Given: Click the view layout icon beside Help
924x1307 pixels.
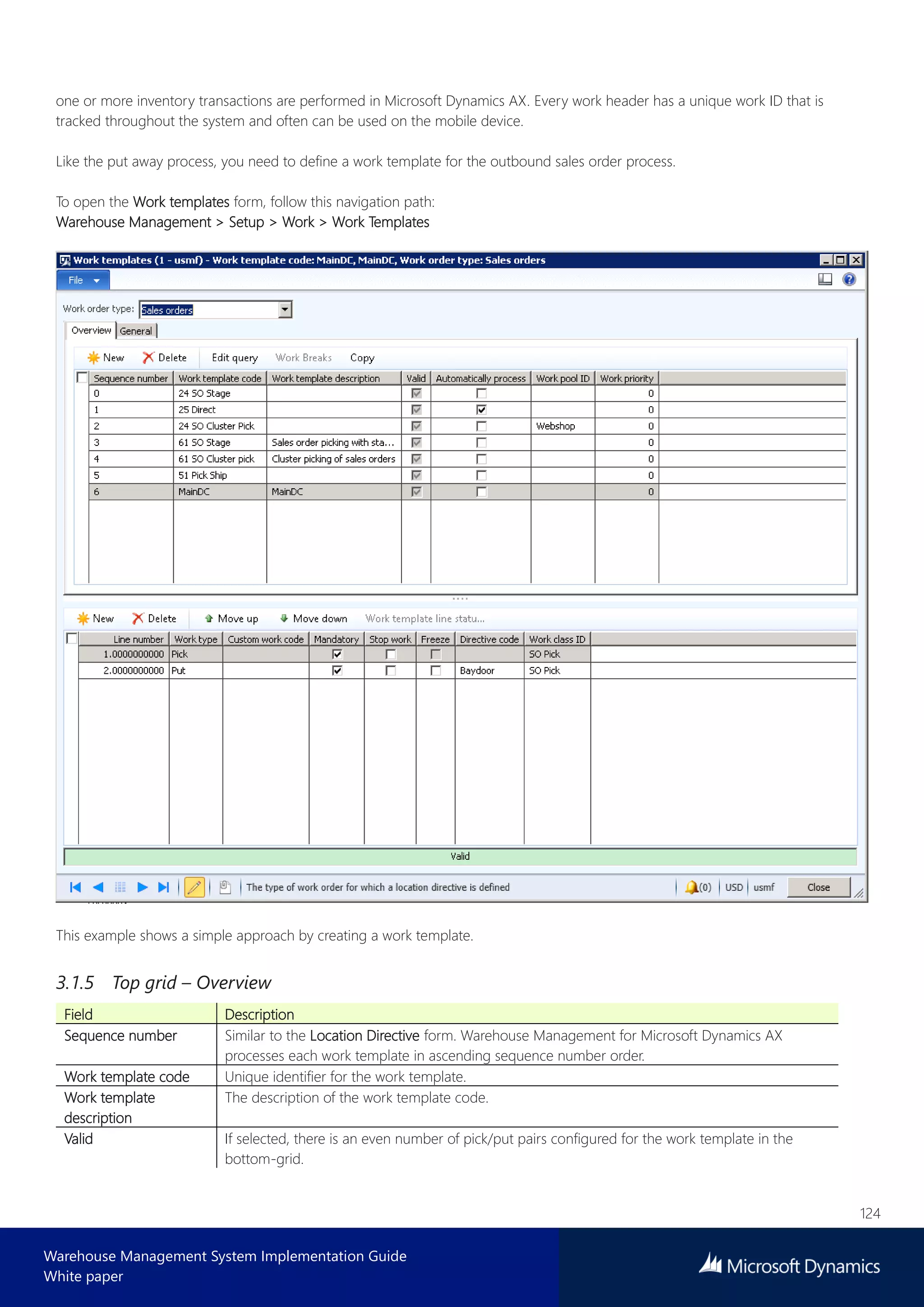Looking at the screenshot, I should 824,279.
